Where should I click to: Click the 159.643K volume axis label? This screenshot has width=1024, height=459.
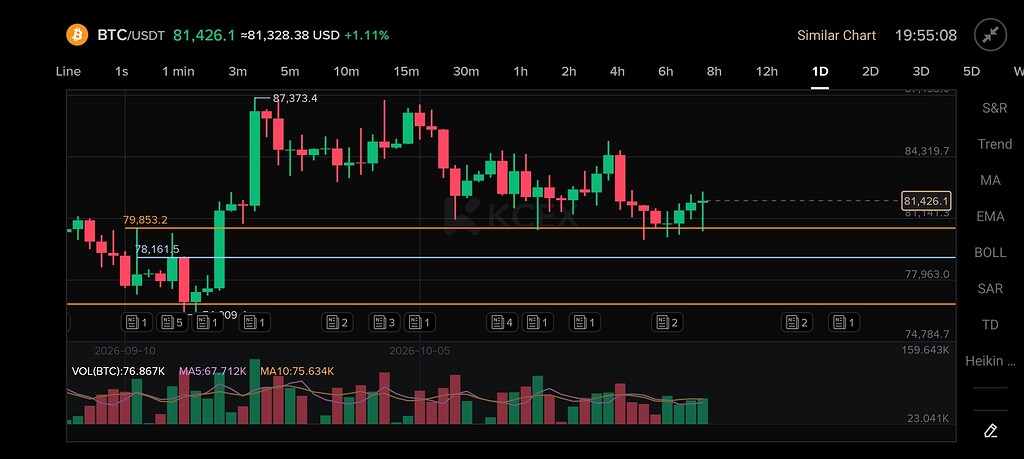click(925, 351)
